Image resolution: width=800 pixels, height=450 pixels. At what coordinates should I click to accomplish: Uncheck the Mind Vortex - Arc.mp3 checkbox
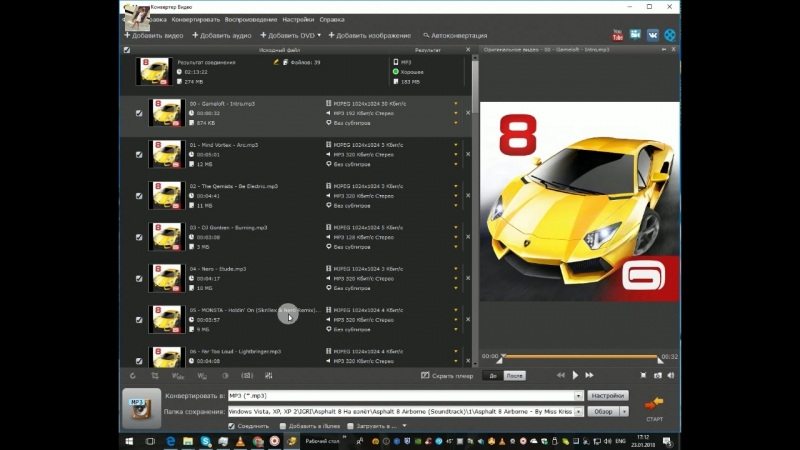click(x=139, y=154)
